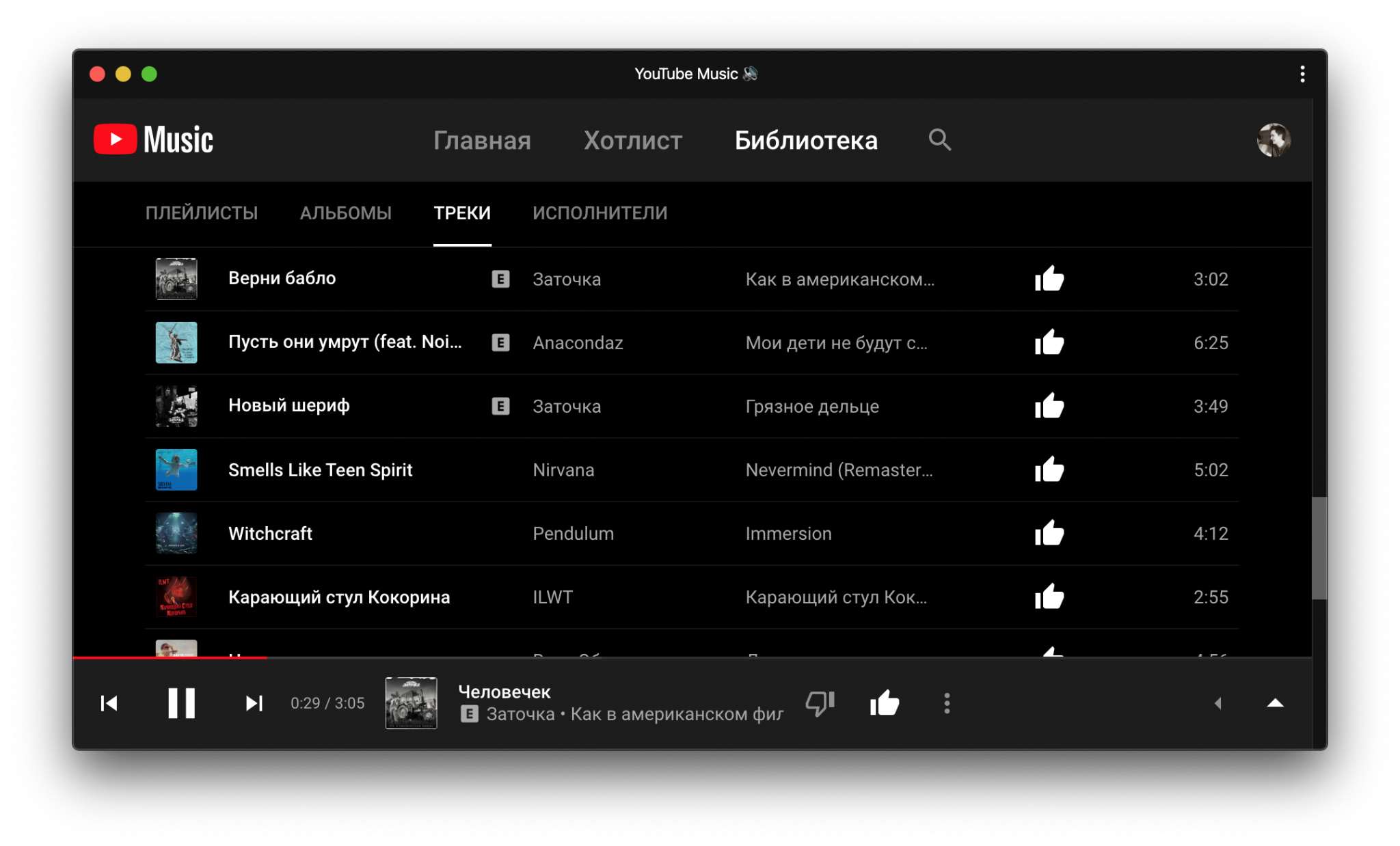Image resolution: width=1400 pixels, height=846 pixels.
Task: Click the dislike icon on currently playing track
Action: coord(822,703)
